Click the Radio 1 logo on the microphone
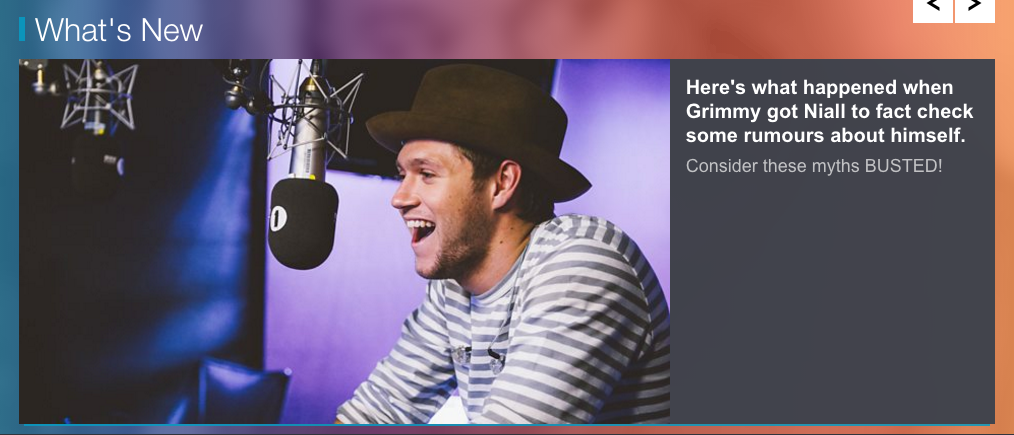Image resolution: width=1014 pixels, height=435 pixels. pyautogui.click(x=278, y=218)
